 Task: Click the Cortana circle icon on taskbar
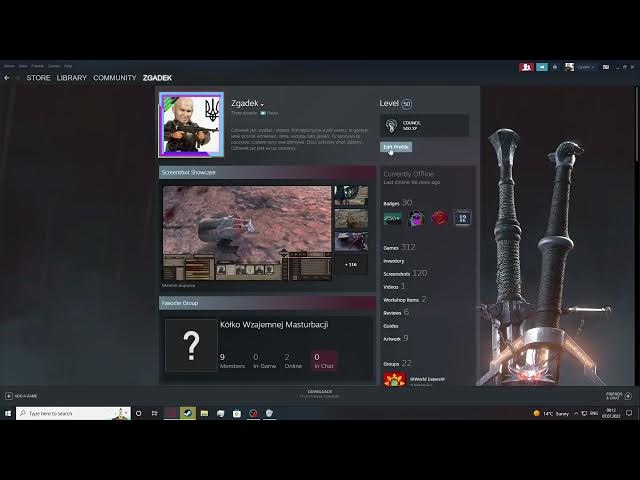click(139, 413)
